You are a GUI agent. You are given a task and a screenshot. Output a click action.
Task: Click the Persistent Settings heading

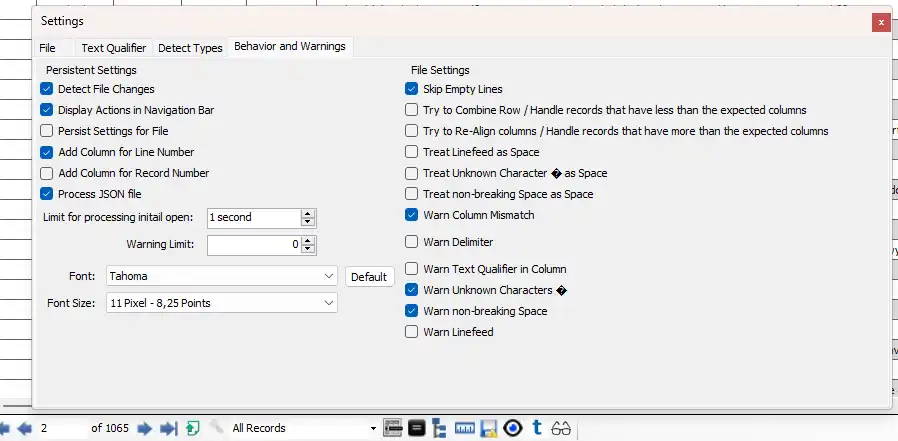point(91,70)
